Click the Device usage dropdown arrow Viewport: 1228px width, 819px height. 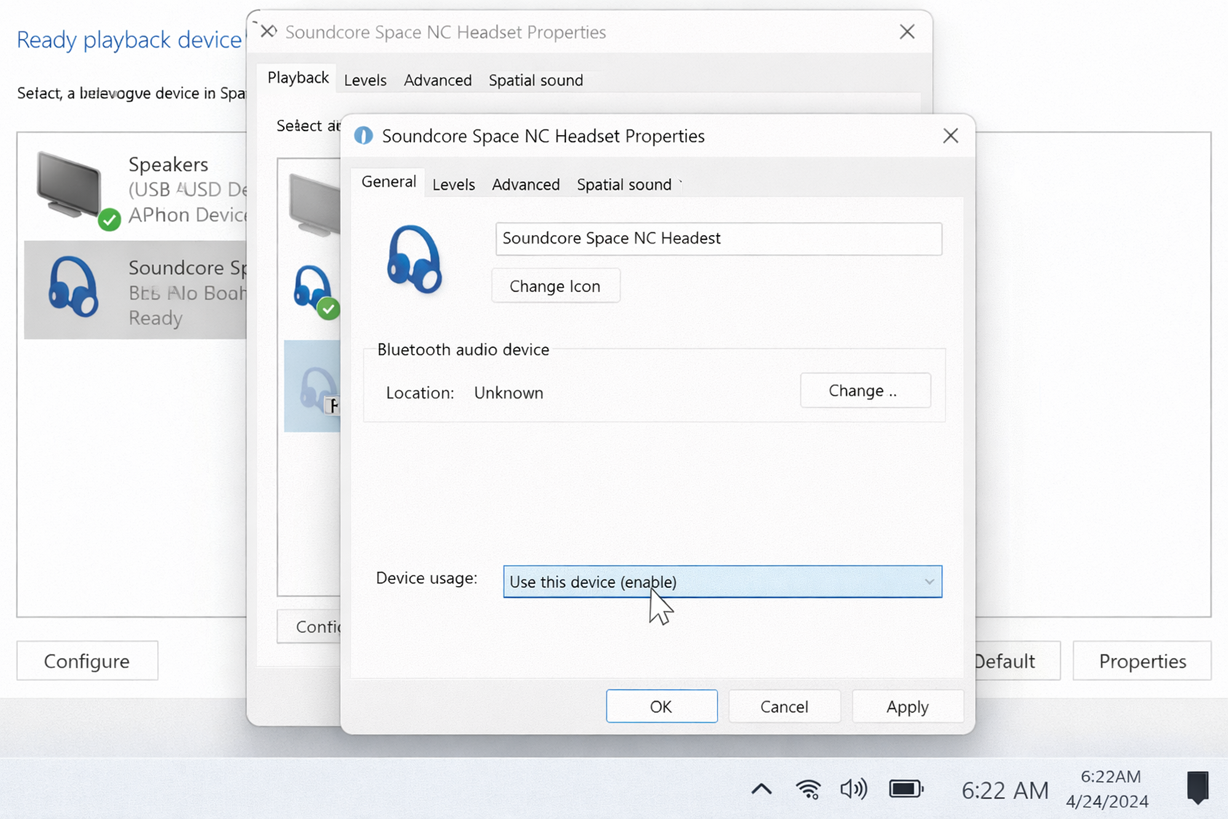click(929, 582)
